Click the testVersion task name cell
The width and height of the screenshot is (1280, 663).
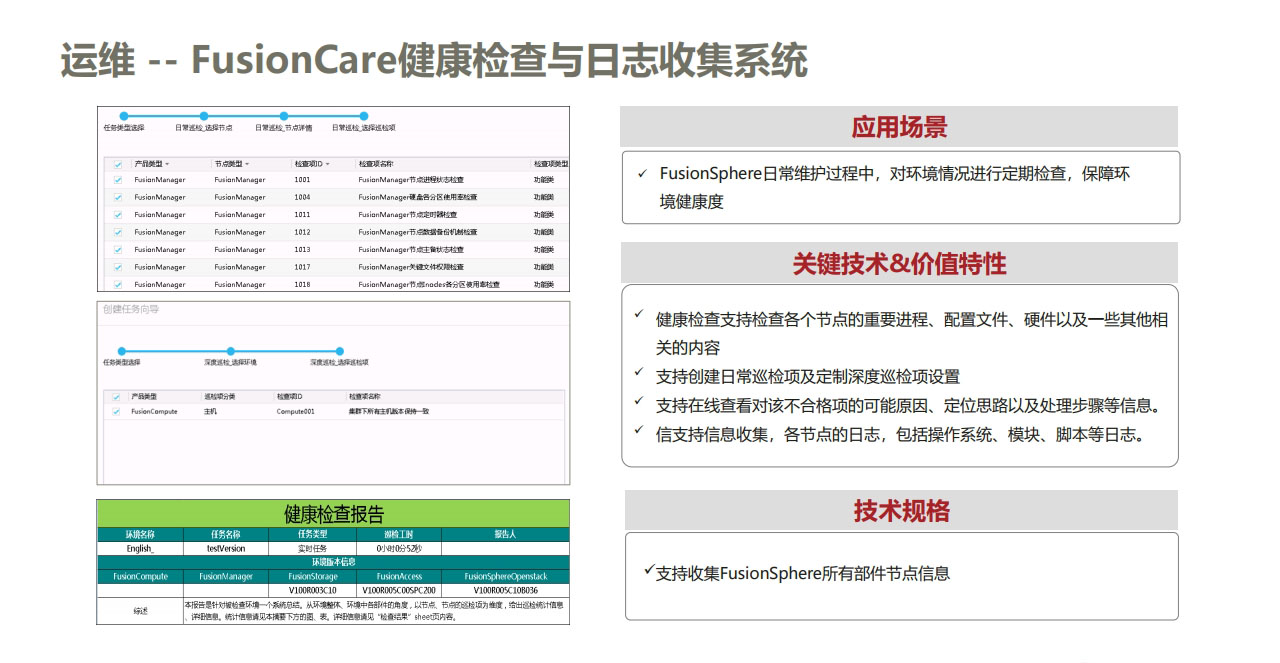[x=226, y=548]
